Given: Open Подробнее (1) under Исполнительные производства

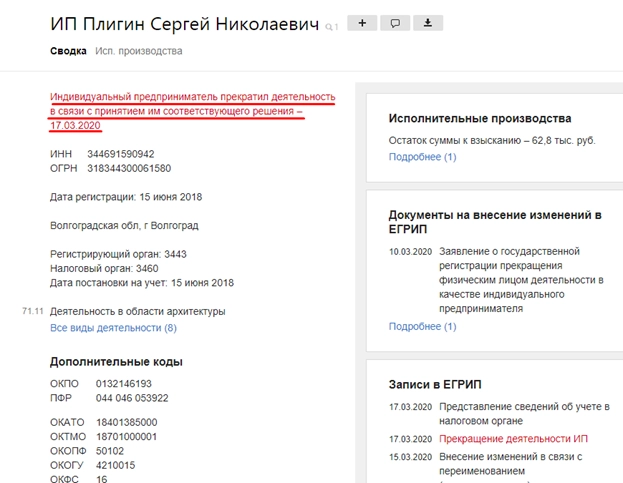Looking at the screenshot, I should tap(422, 157).
